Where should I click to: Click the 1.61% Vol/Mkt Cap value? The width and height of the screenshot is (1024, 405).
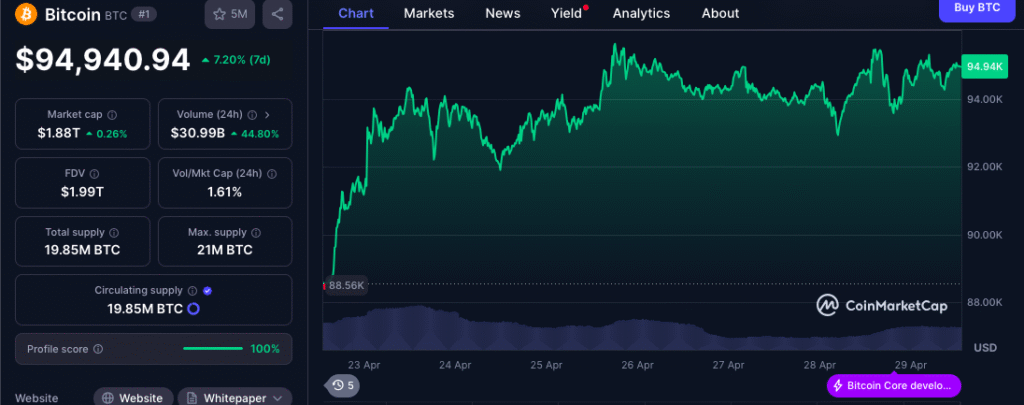(225, 192)
